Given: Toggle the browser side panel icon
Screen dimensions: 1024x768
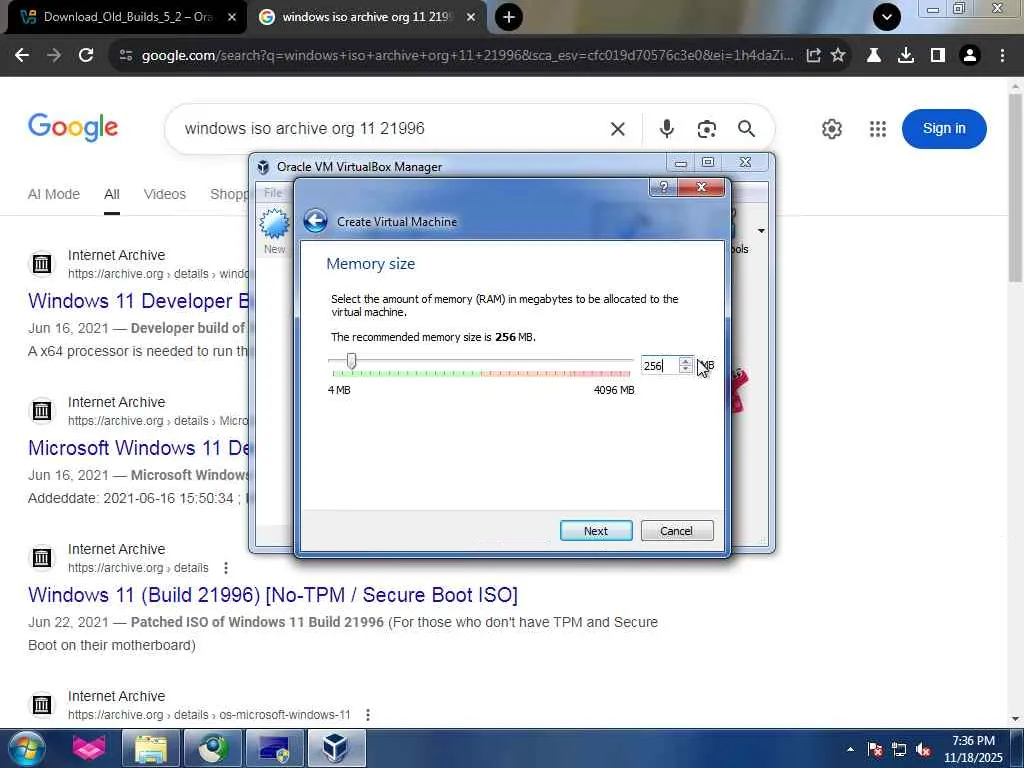Looking at the screenshot, I should (x=938, y=56).
